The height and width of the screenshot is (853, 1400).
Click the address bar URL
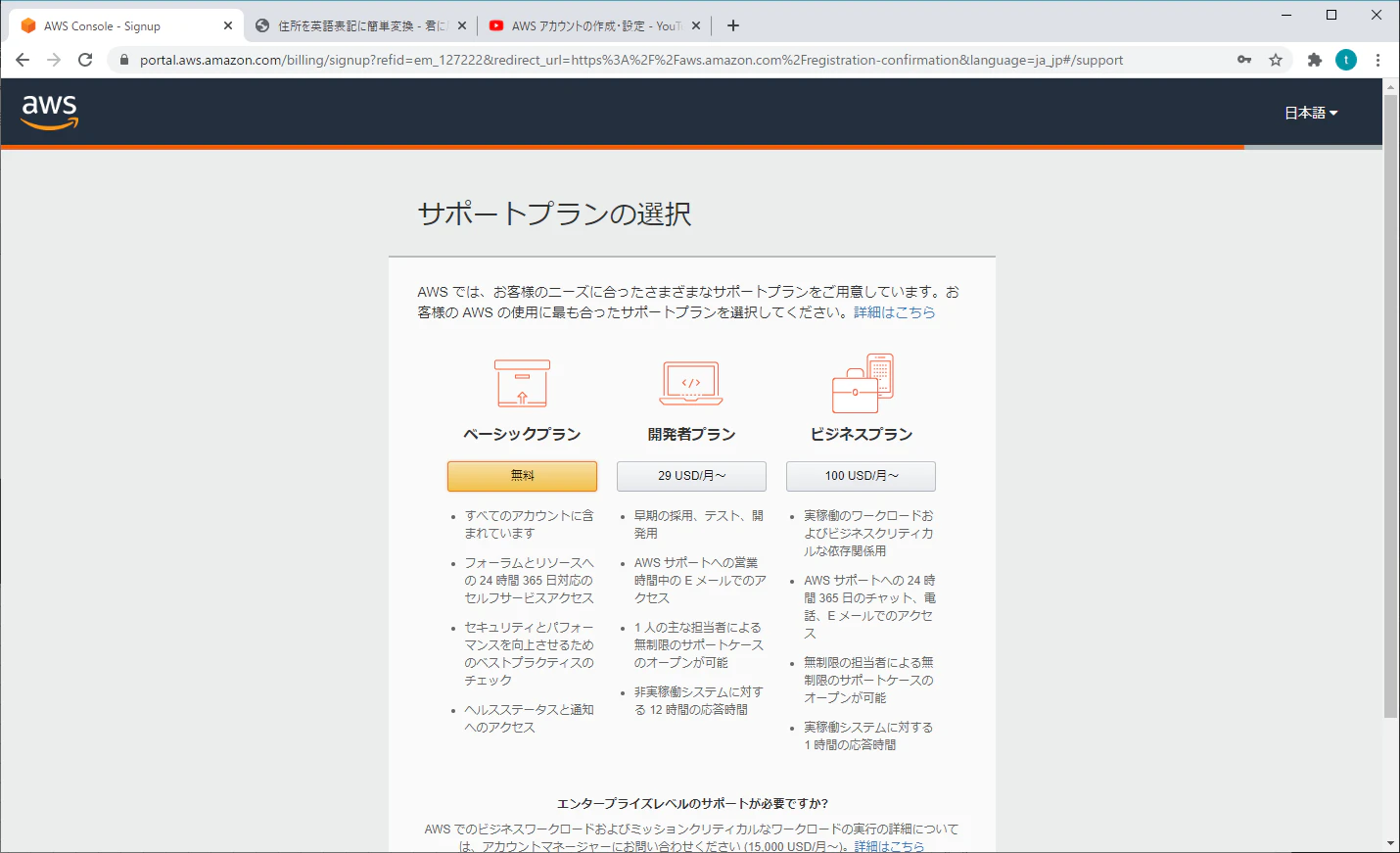coord(631,60)
